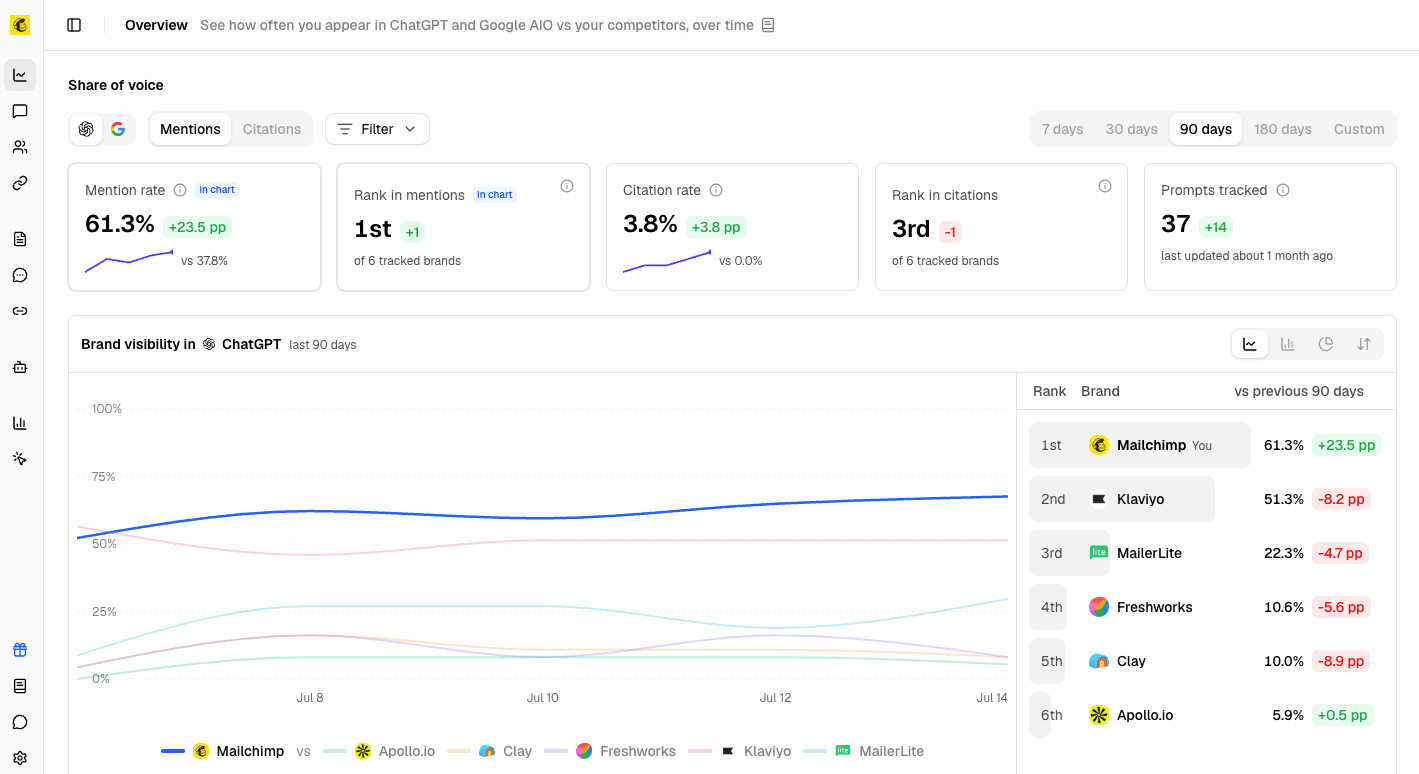The image size is (1419, 774).
Task: Open the bar chart analytics sidebar icon
Action: pos(20,423)
